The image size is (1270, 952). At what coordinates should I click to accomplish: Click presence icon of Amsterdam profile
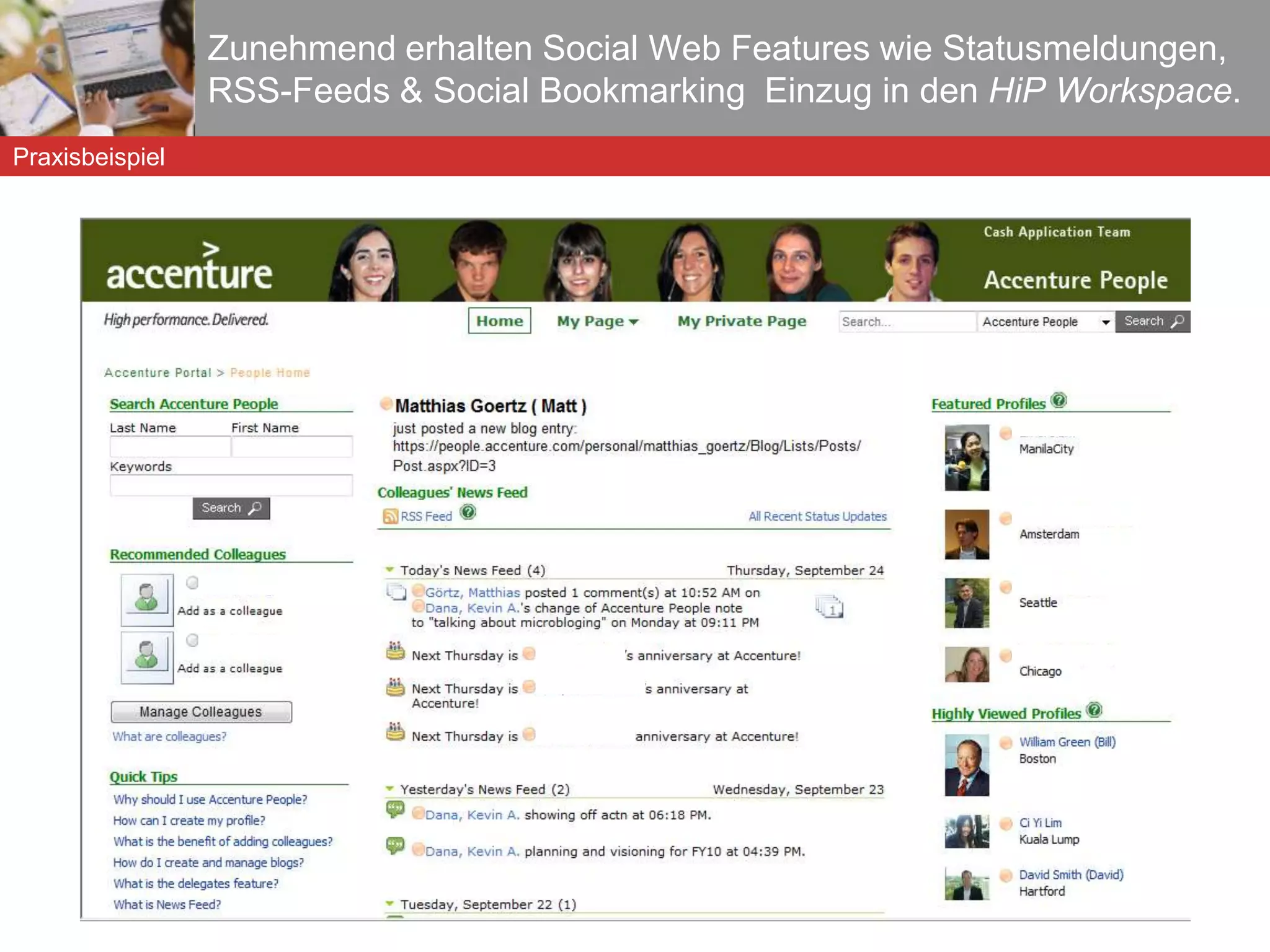coord(1006,518)
